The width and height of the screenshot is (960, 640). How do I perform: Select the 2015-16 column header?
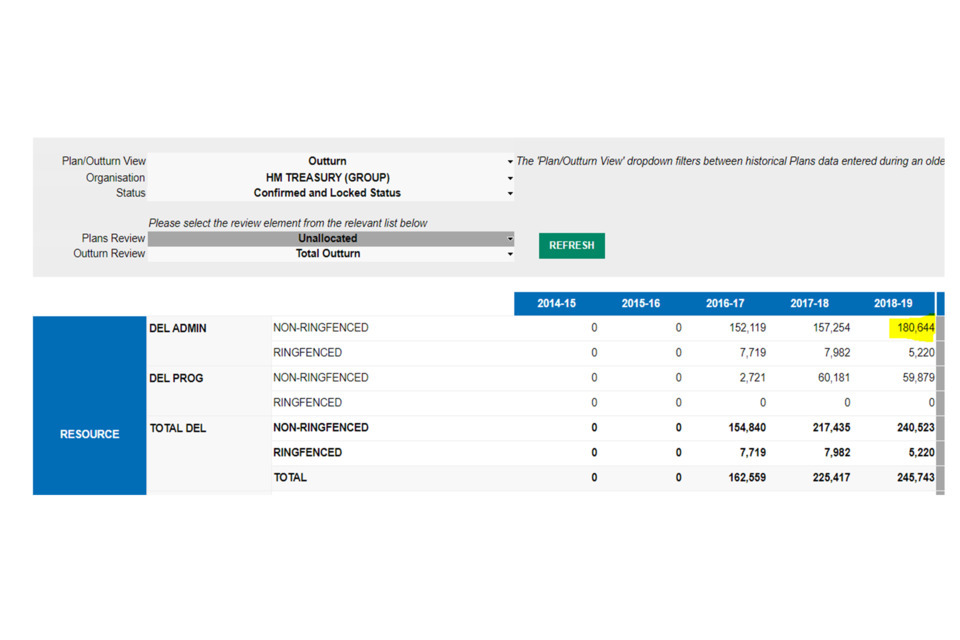[640, 304]
